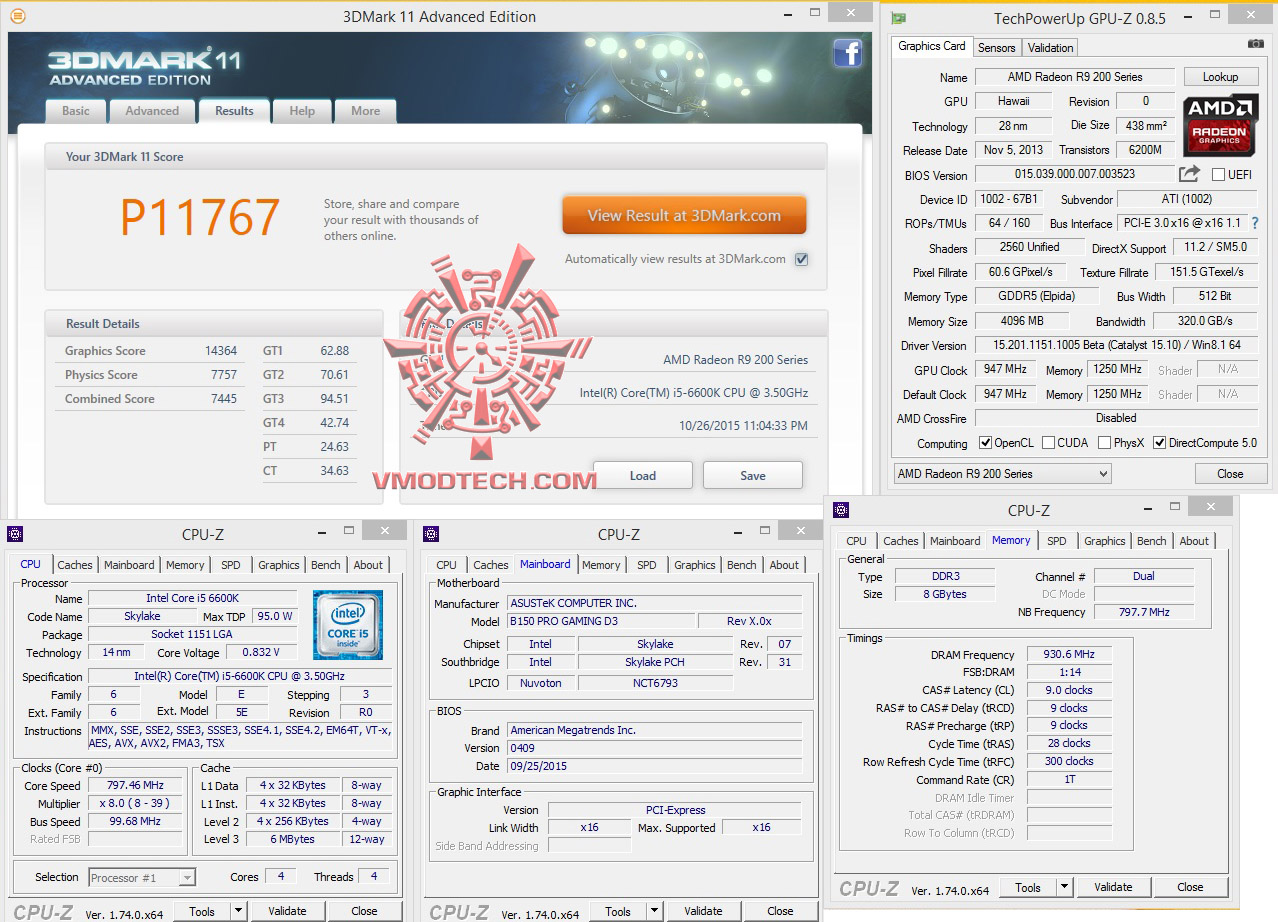Open the Help tab in 3DMark
Screen dimensions: 1278x922
point(302,111)
